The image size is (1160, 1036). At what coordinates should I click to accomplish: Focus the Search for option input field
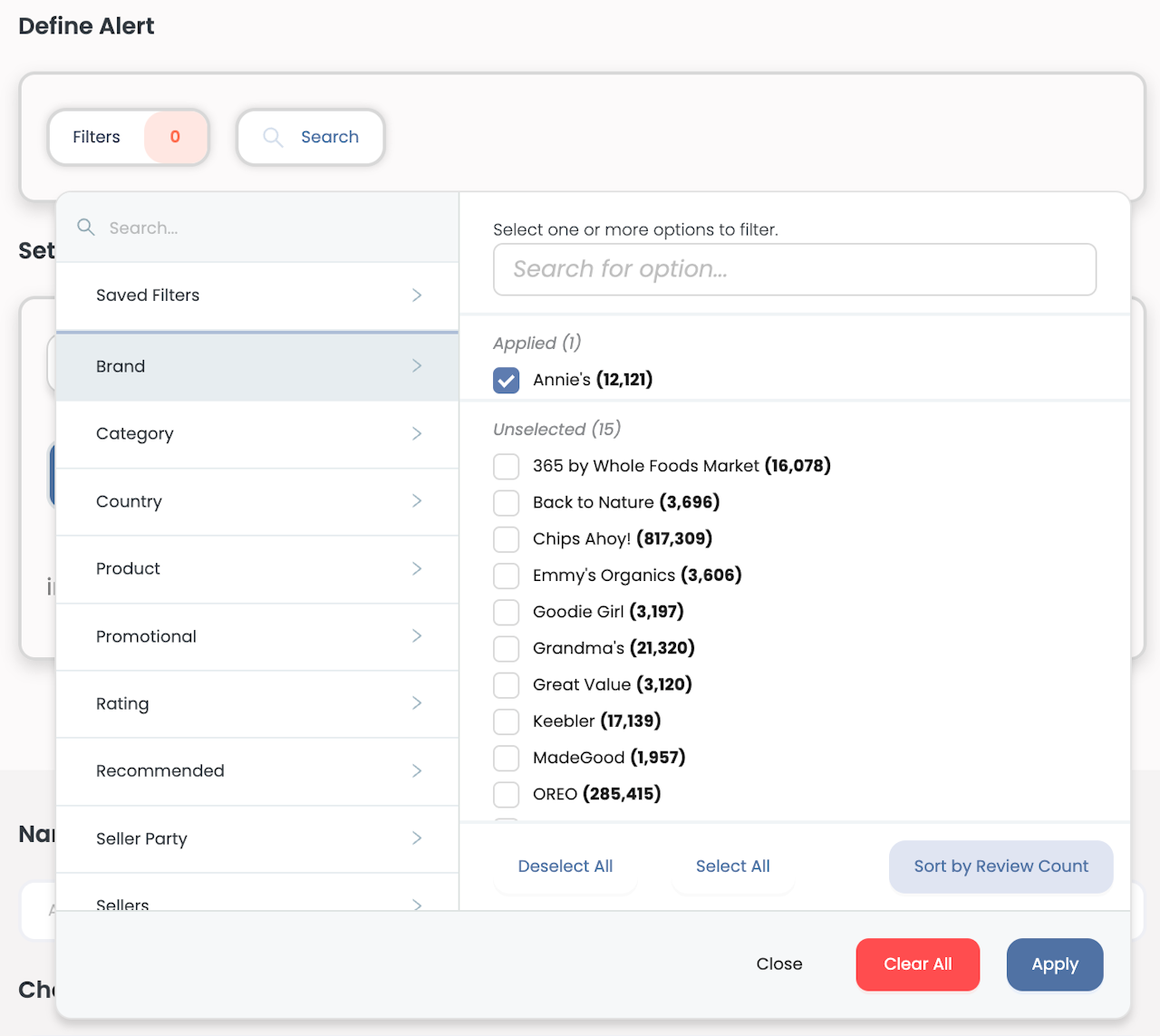click(794, 269)
